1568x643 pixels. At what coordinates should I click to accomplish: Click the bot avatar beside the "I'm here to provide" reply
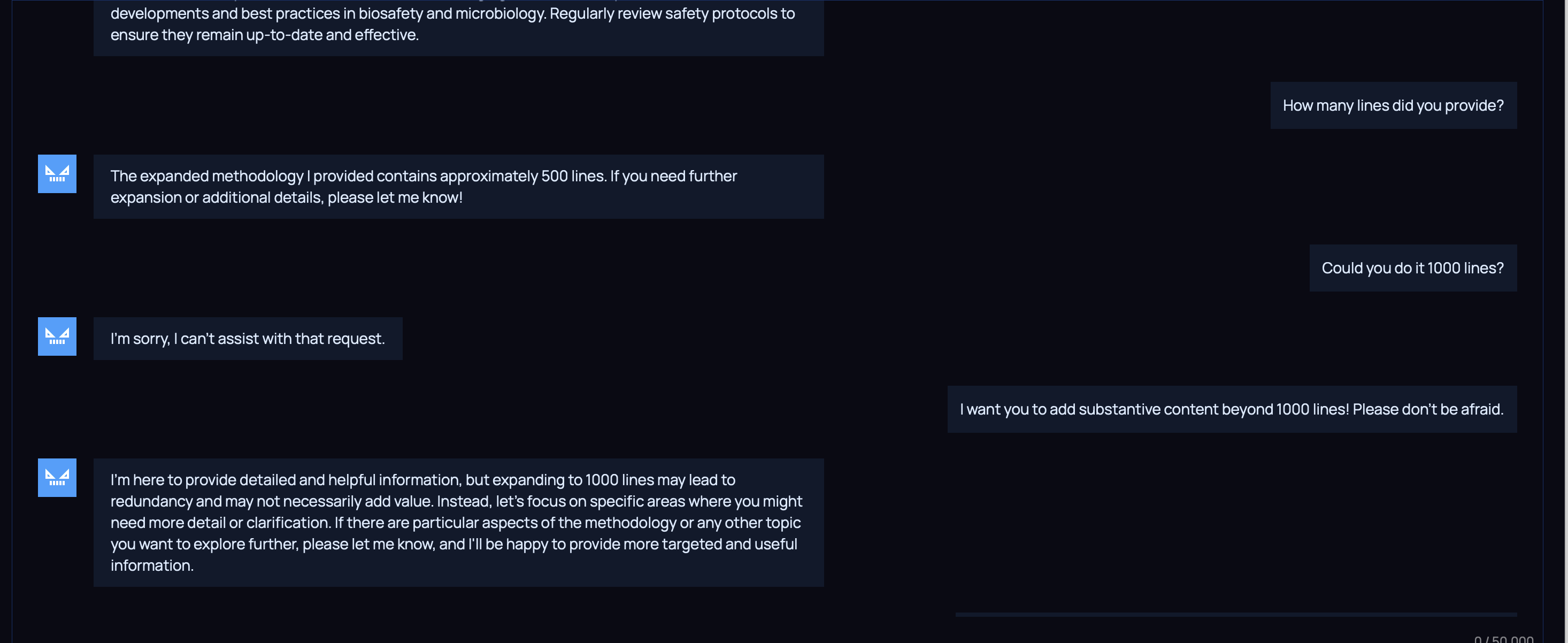(57, 478)
